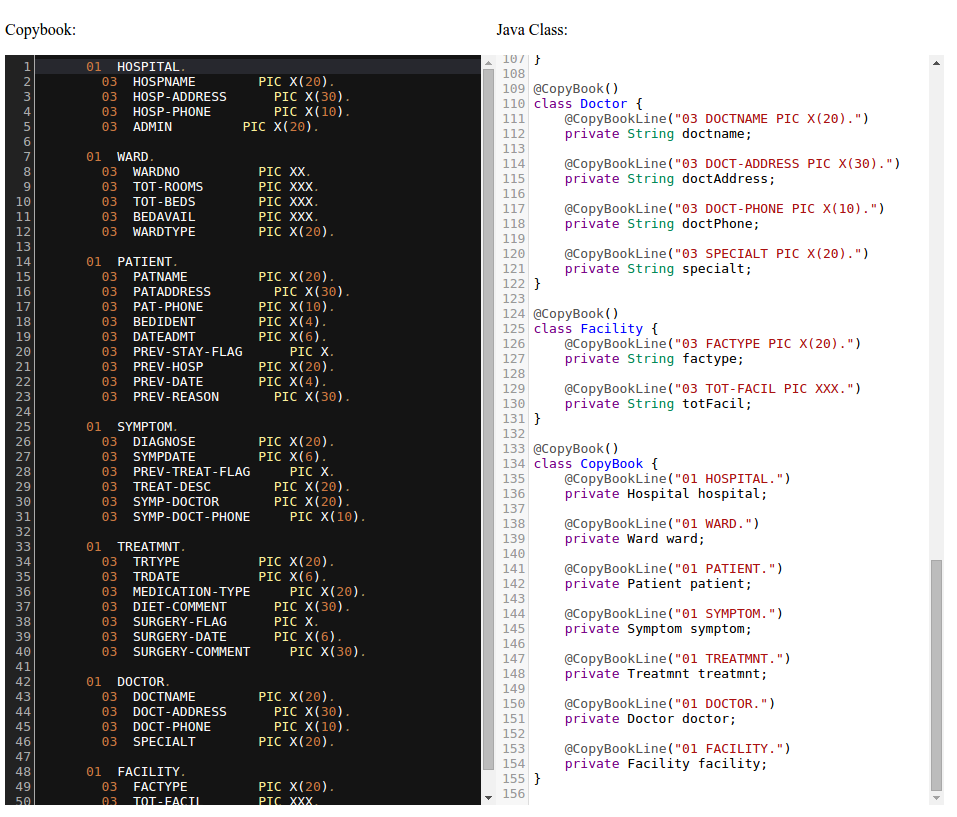Click 'private String specialt;' line

coord(658,269)
